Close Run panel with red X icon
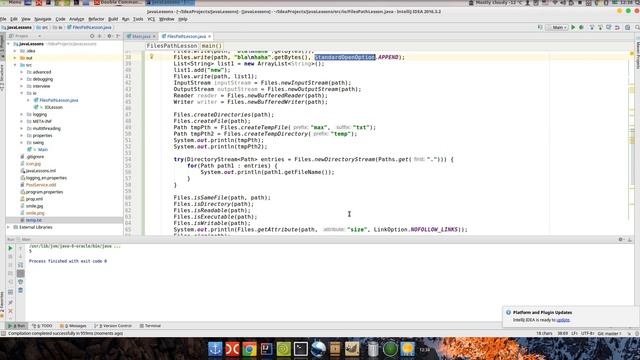The height and width of the screenshot is (360, 640). point(10,311)
